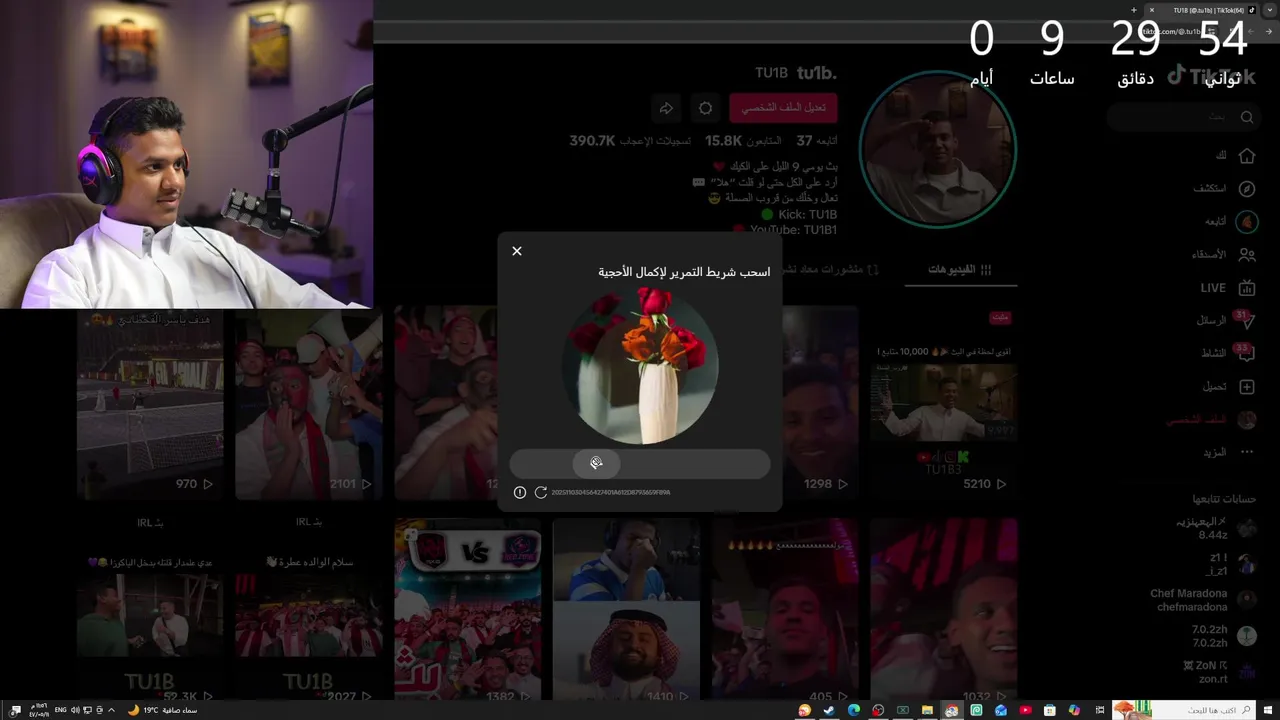Open the Friends icon in sidebar
This screenshot has height=720, width=1280.
click(1246, 255)
